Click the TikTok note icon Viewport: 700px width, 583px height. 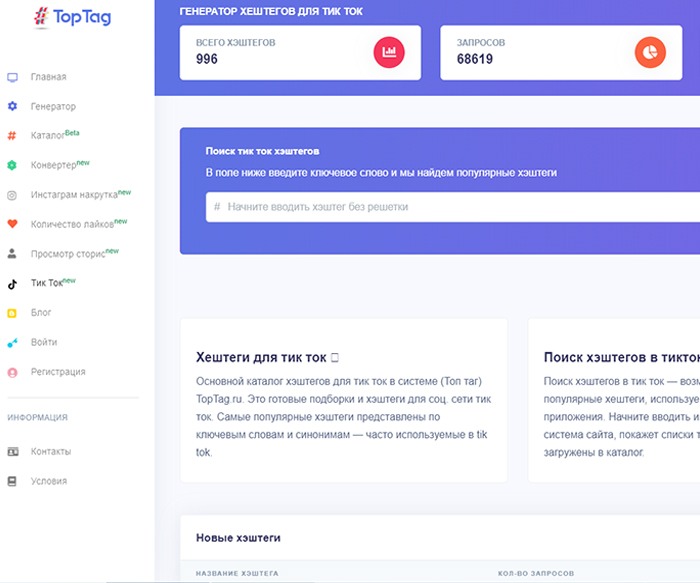[x=12, y=284]
